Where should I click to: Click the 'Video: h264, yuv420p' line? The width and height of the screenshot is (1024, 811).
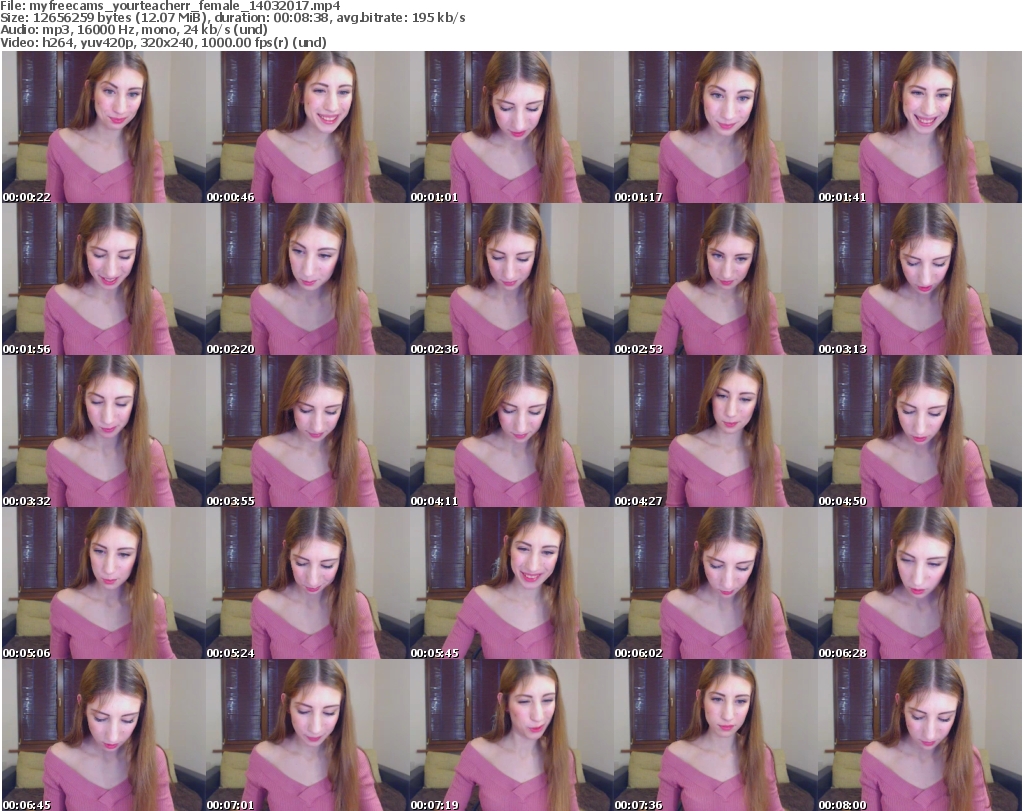pos(163,42)
